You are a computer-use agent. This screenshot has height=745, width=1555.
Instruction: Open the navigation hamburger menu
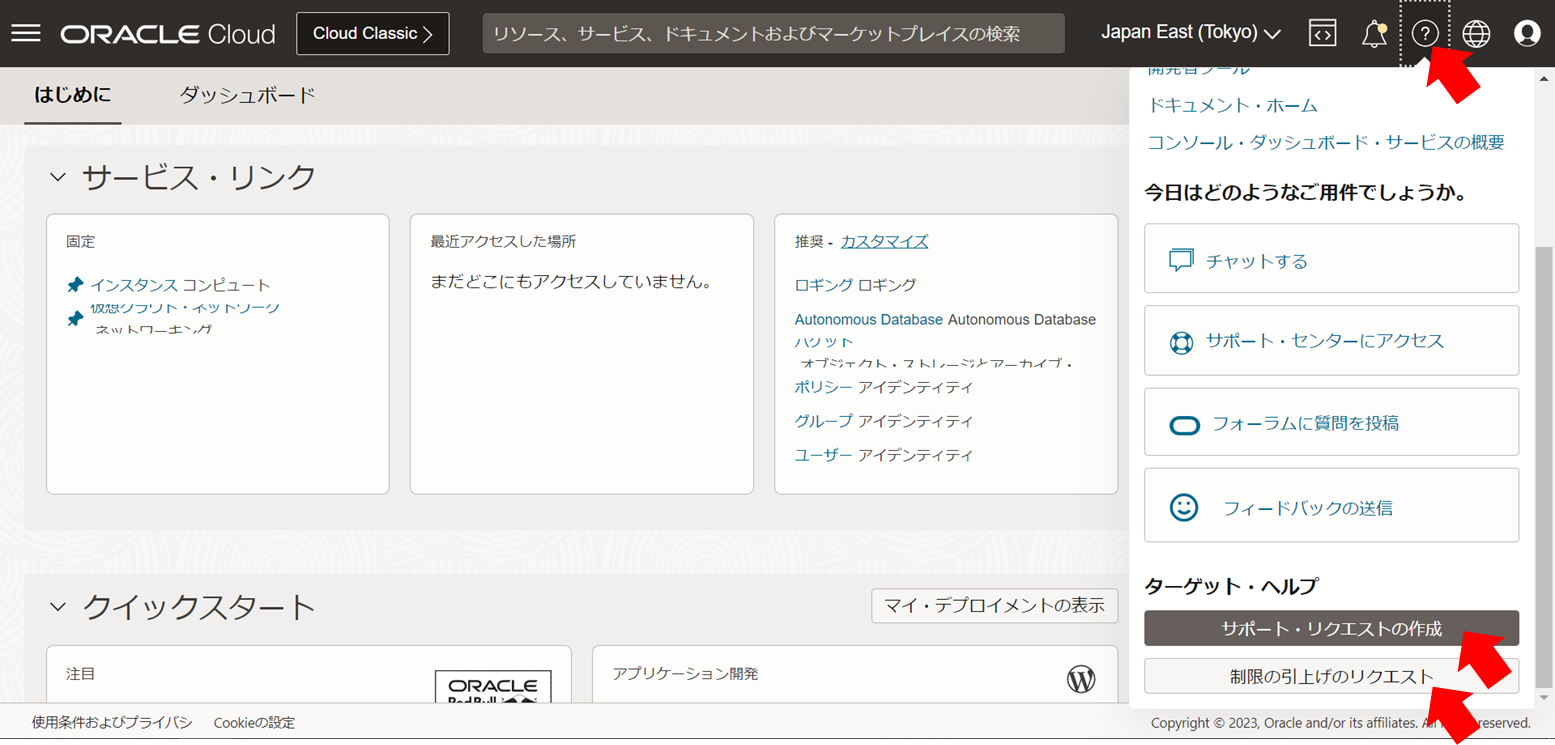25,32
